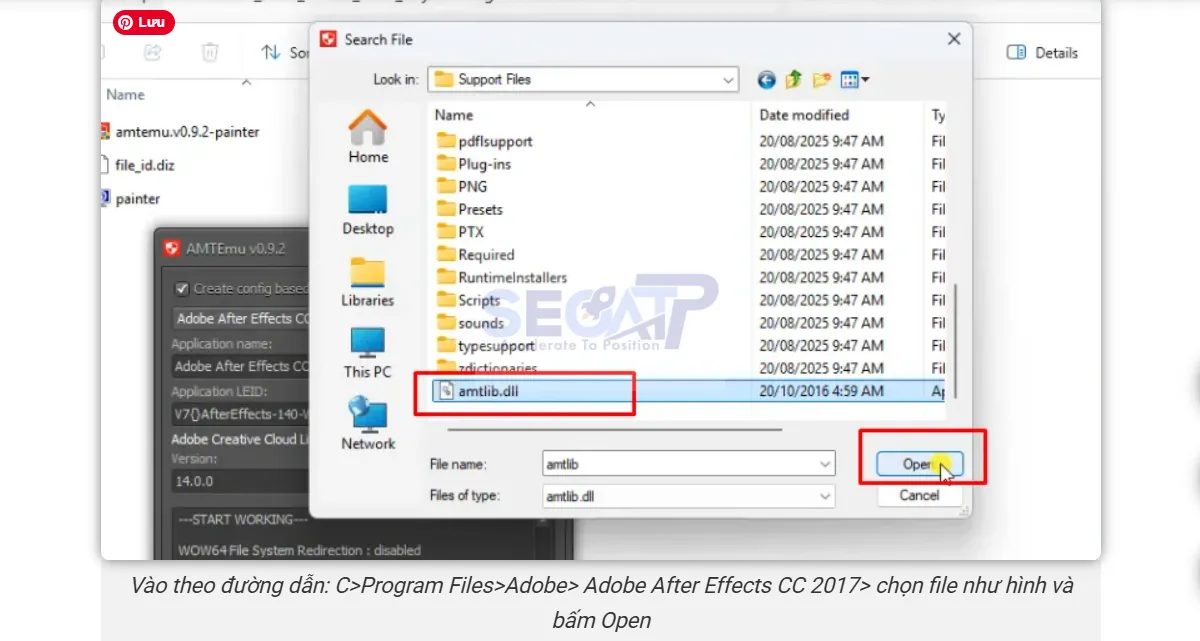Click the AMTEmu v0.9.2 title icon
This screenshot has width=1200, height=641.
tap(172, 248)
